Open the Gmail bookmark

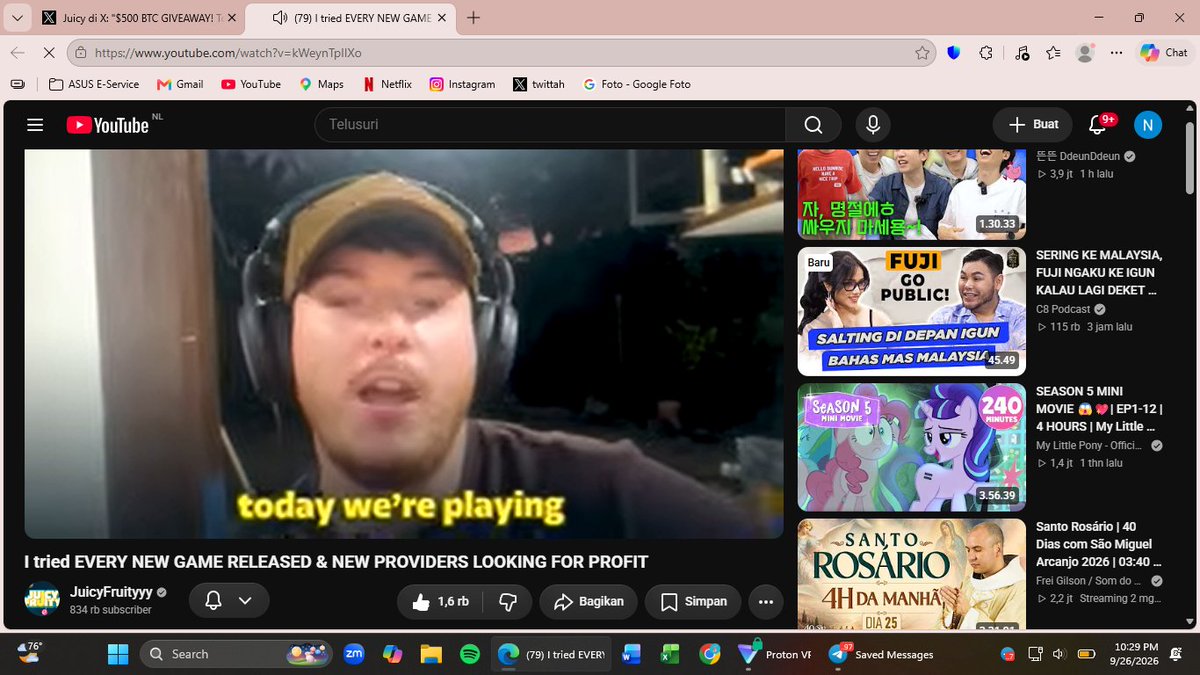click(x=180, y=84)
